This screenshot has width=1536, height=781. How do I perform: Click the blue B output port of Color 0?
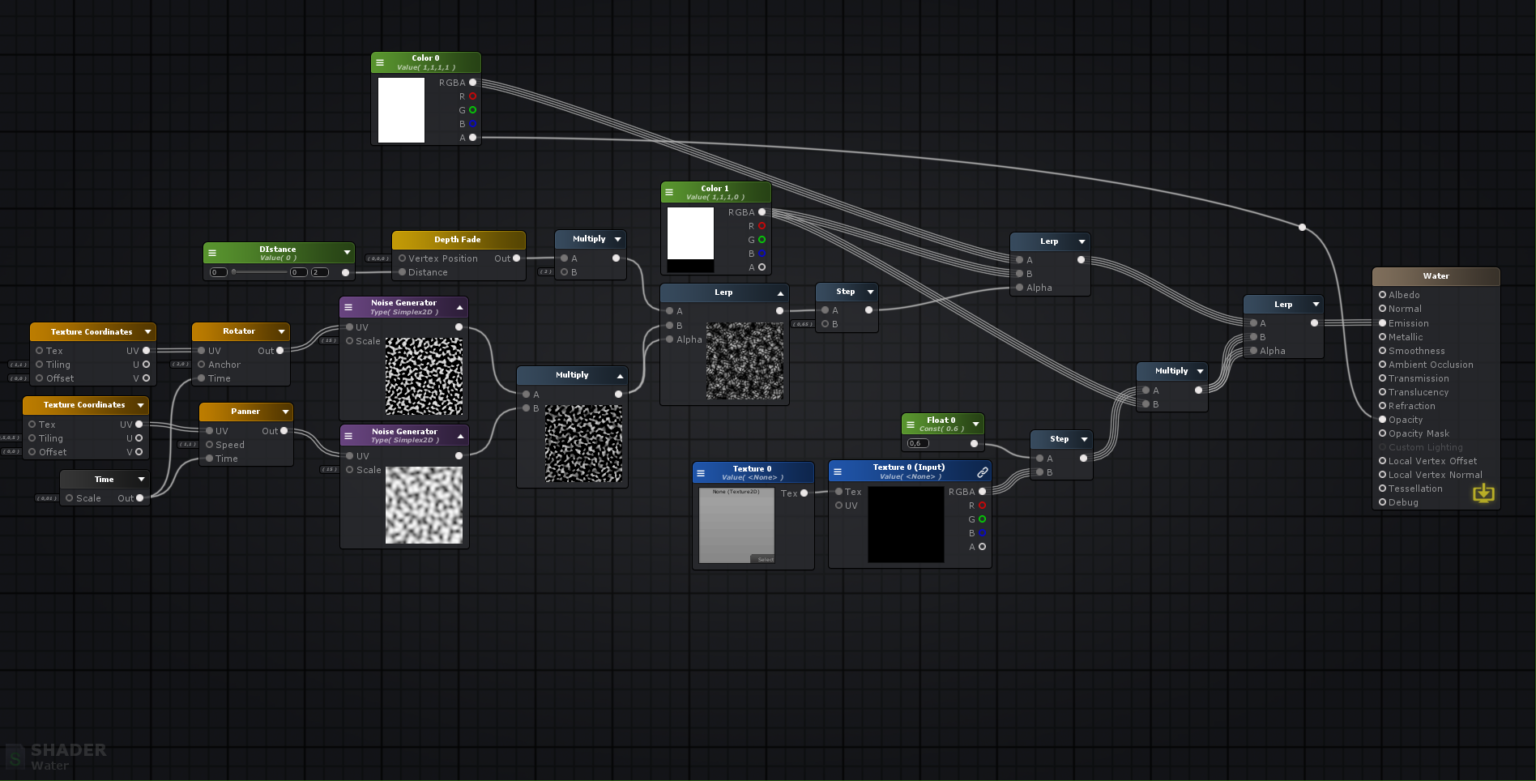(472, 124)
